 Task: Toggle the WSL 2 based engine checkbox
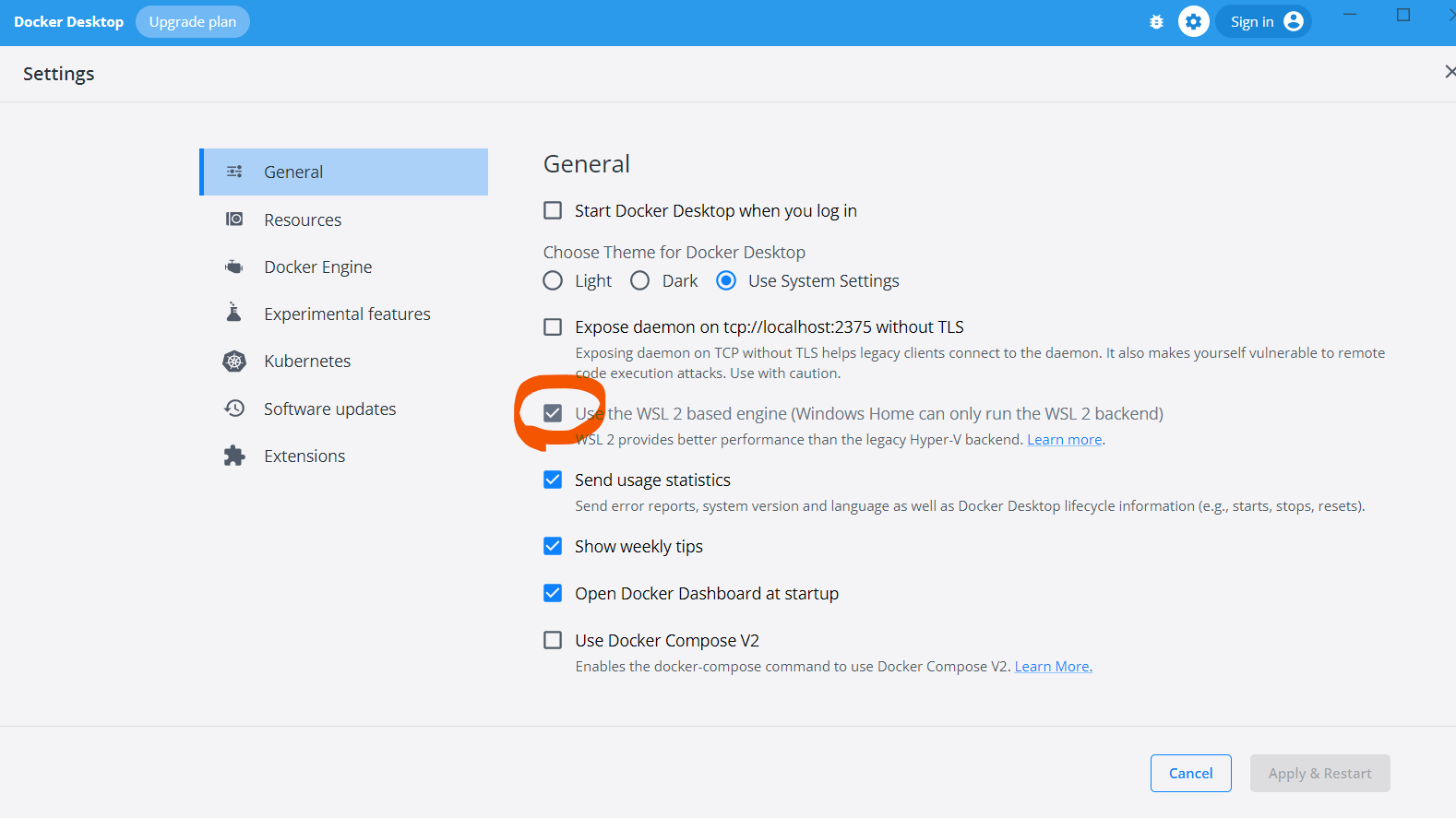(553, 413)
